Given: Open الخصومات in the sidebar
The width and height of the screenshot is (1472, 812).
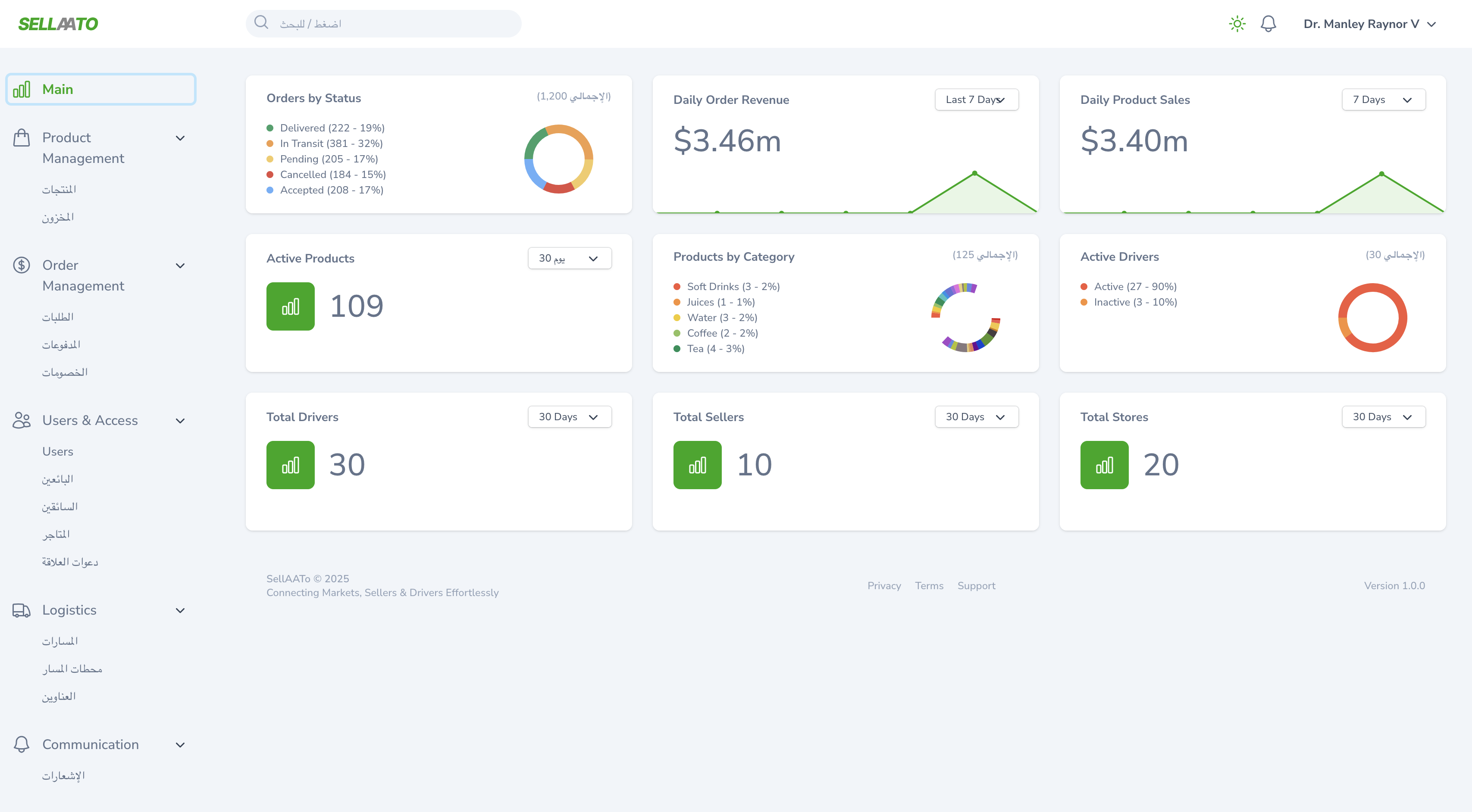Looking at the screenshot, I should [65, 372].
